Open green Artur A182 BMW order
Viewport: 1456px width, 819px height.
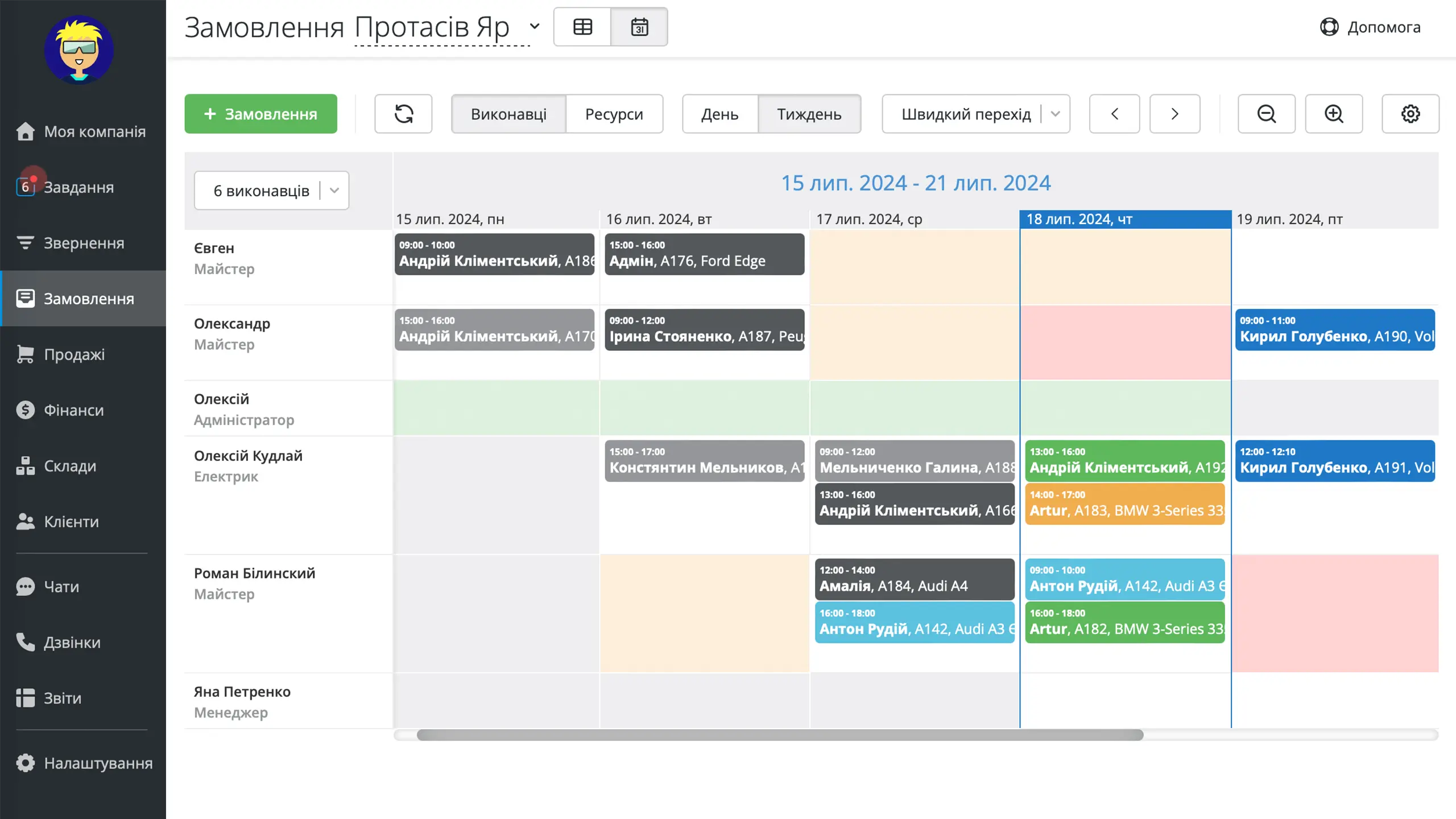coord(1125,622)
